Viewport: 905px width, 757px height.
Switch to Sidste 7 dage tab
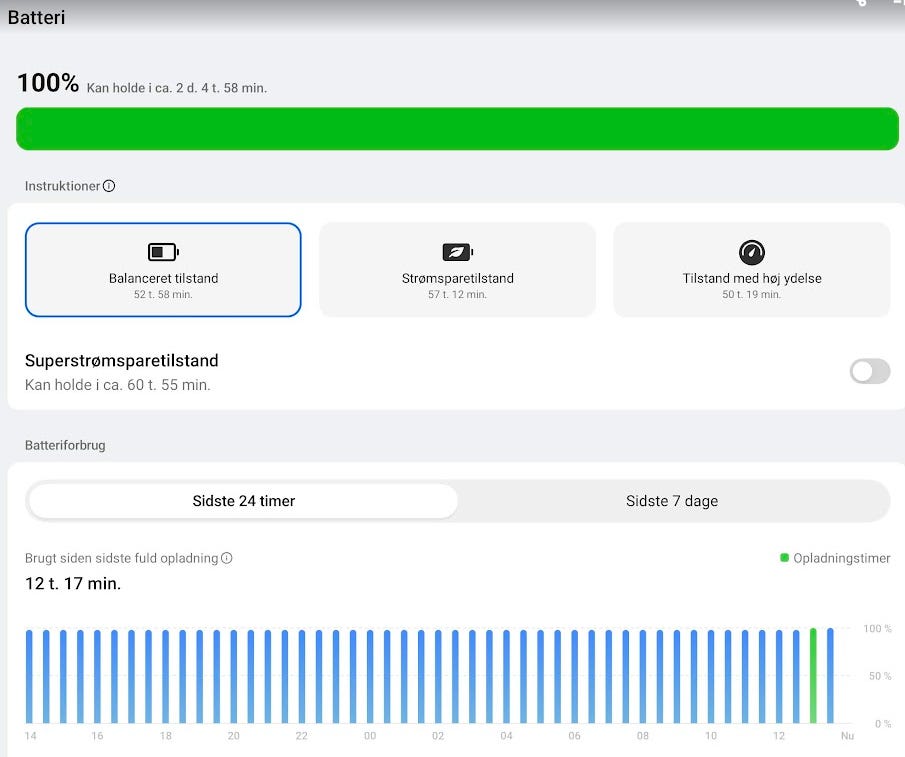tap(672, 501)
